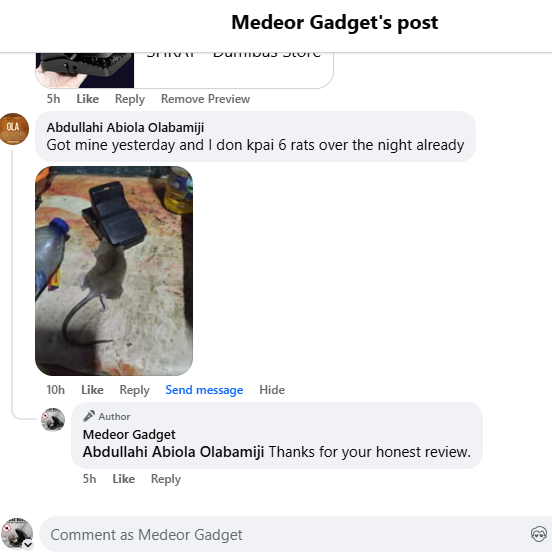The width and height of the screenshot is (552, 558).
Task: Hide Abdullahi's rat comment
Action: [x=272, y=390]
